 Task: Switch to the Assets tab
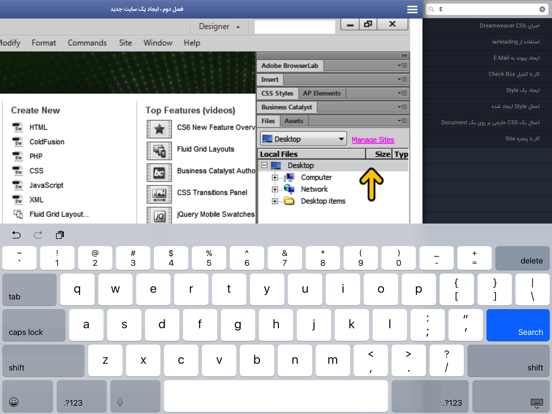pyautogui.click(x=294, y=121)
